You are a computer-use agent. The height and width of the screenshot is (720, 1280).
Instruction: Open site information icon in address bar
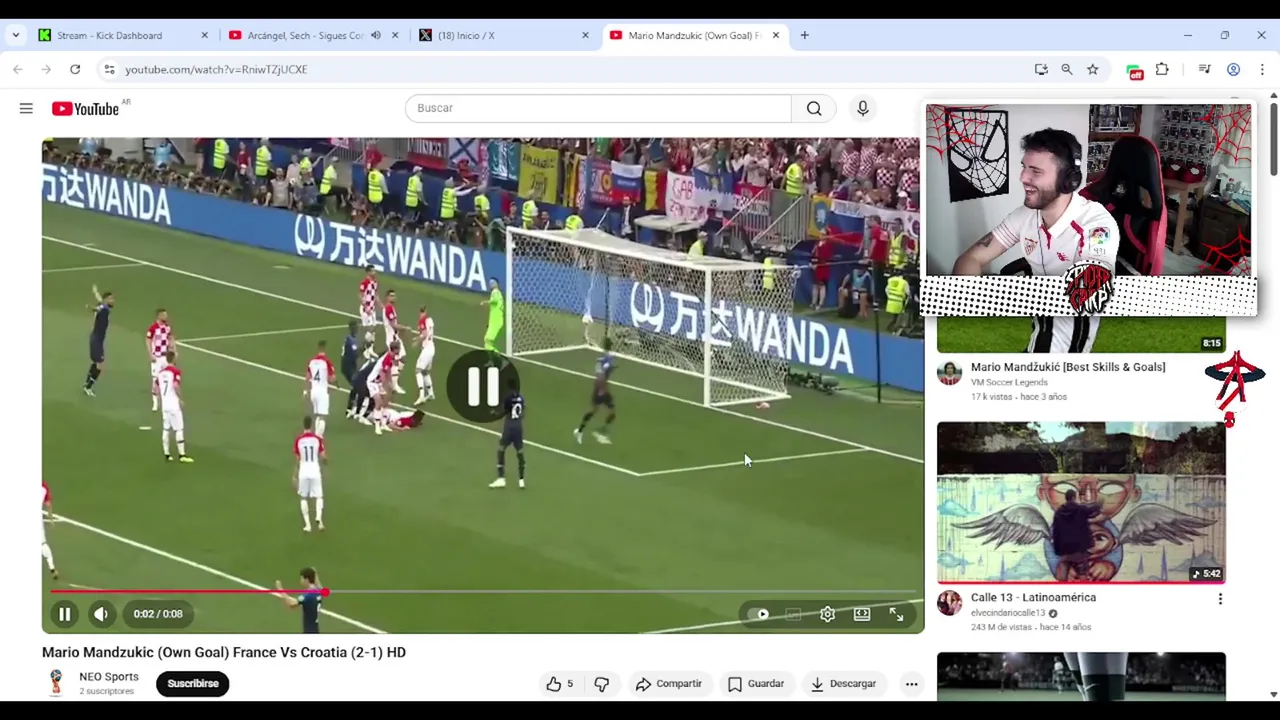pyautogui.click(x=110, y=69)
